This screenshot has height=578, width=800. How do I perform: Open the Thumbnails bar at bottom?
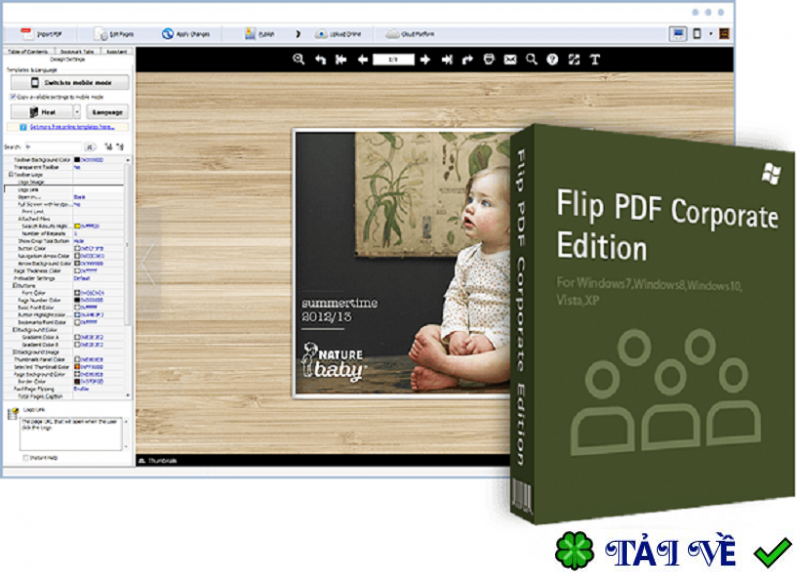[x=158, y=461]
